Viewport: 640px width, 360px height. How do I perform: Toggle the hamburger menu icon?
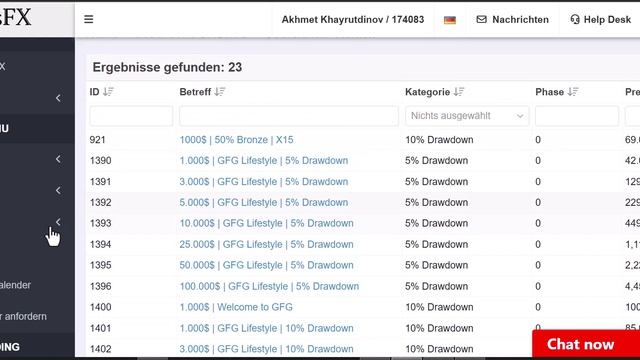(x=89, y=19)
